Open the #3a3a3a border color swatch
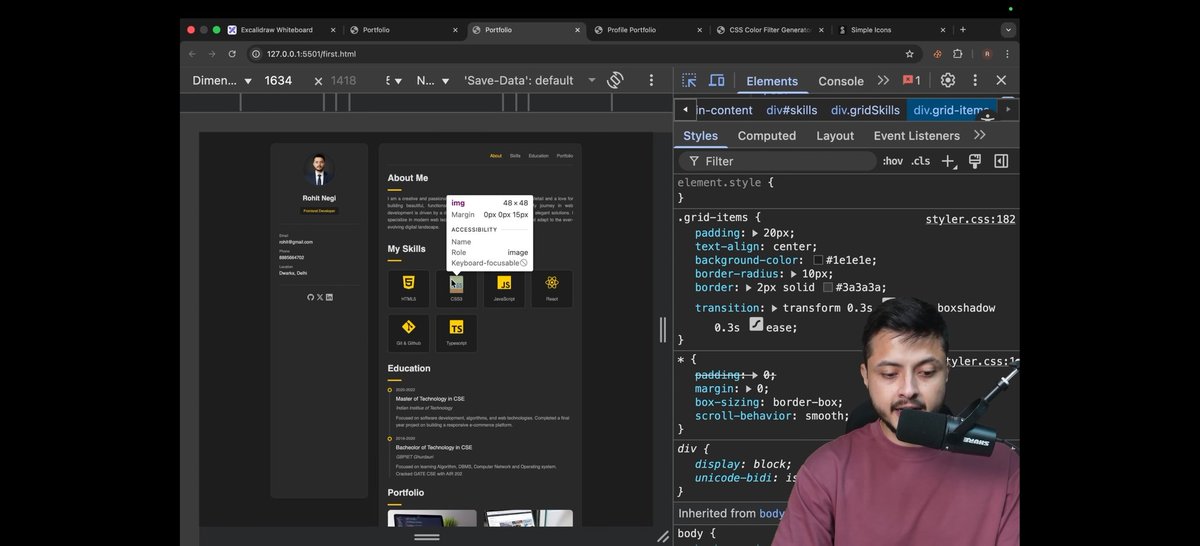The width and height of the screenshot is (1200, 546). 828,288
